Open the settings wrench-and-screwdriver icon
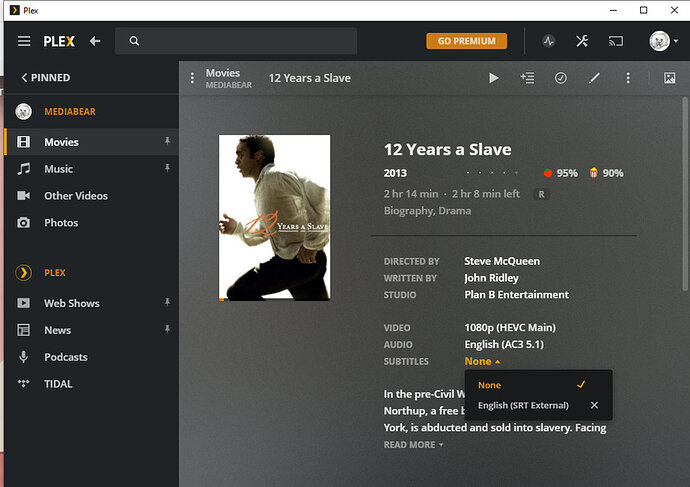Image resolution: width=690 pixels, height=487 pixels. (582, 41)
